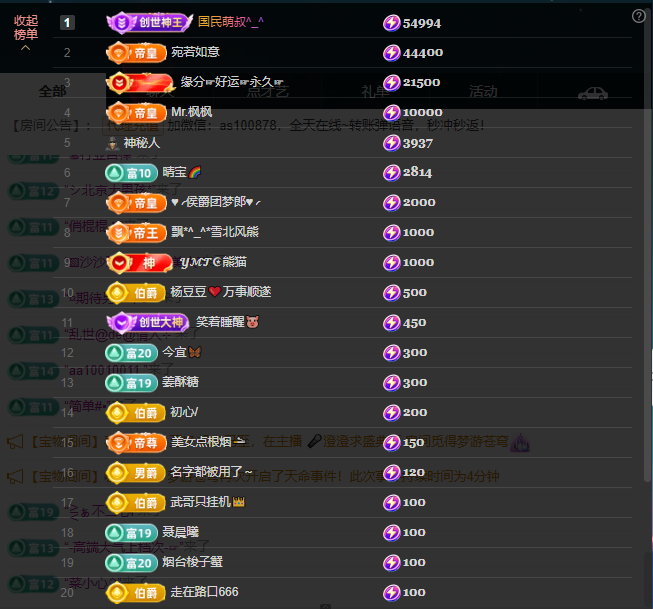Switch to the 活动 tab
The image size is (653, 609).
coord(483,91)
